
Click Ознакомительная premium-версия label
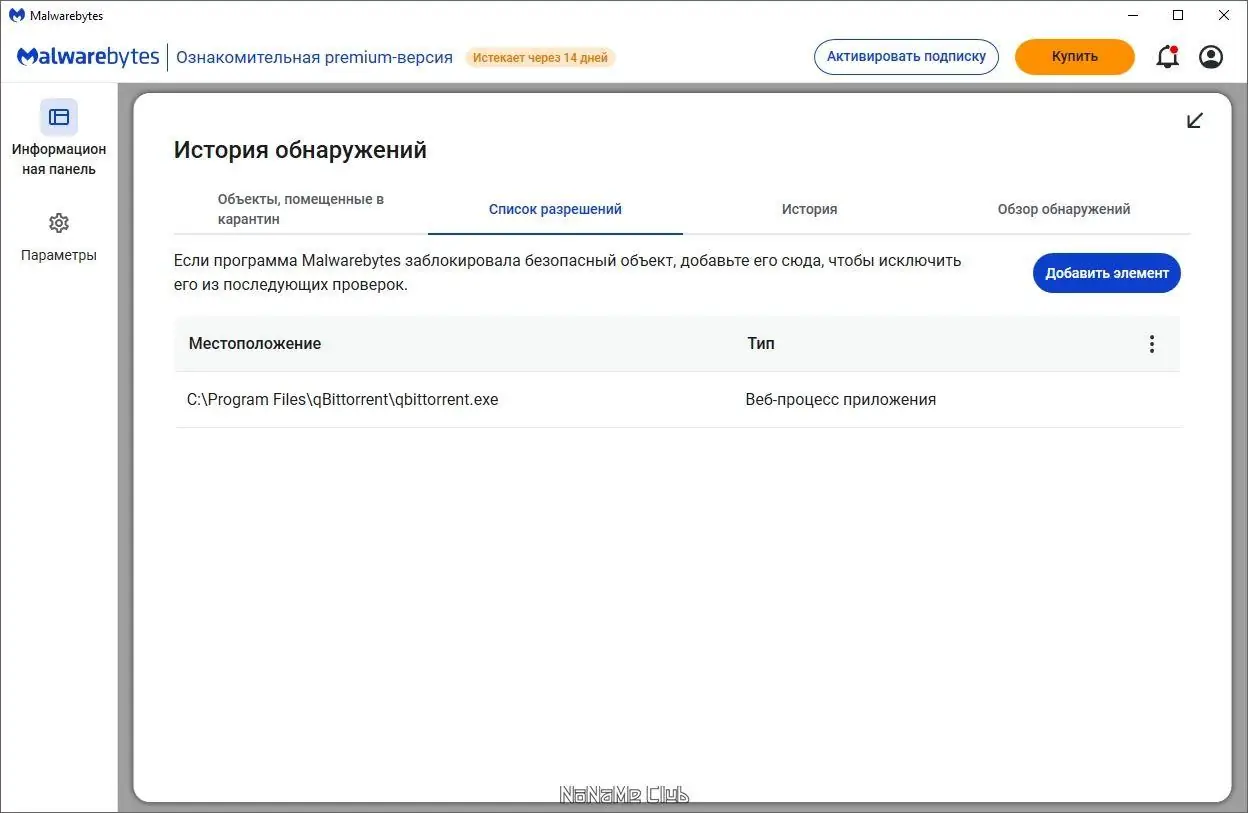coord(315,57)
